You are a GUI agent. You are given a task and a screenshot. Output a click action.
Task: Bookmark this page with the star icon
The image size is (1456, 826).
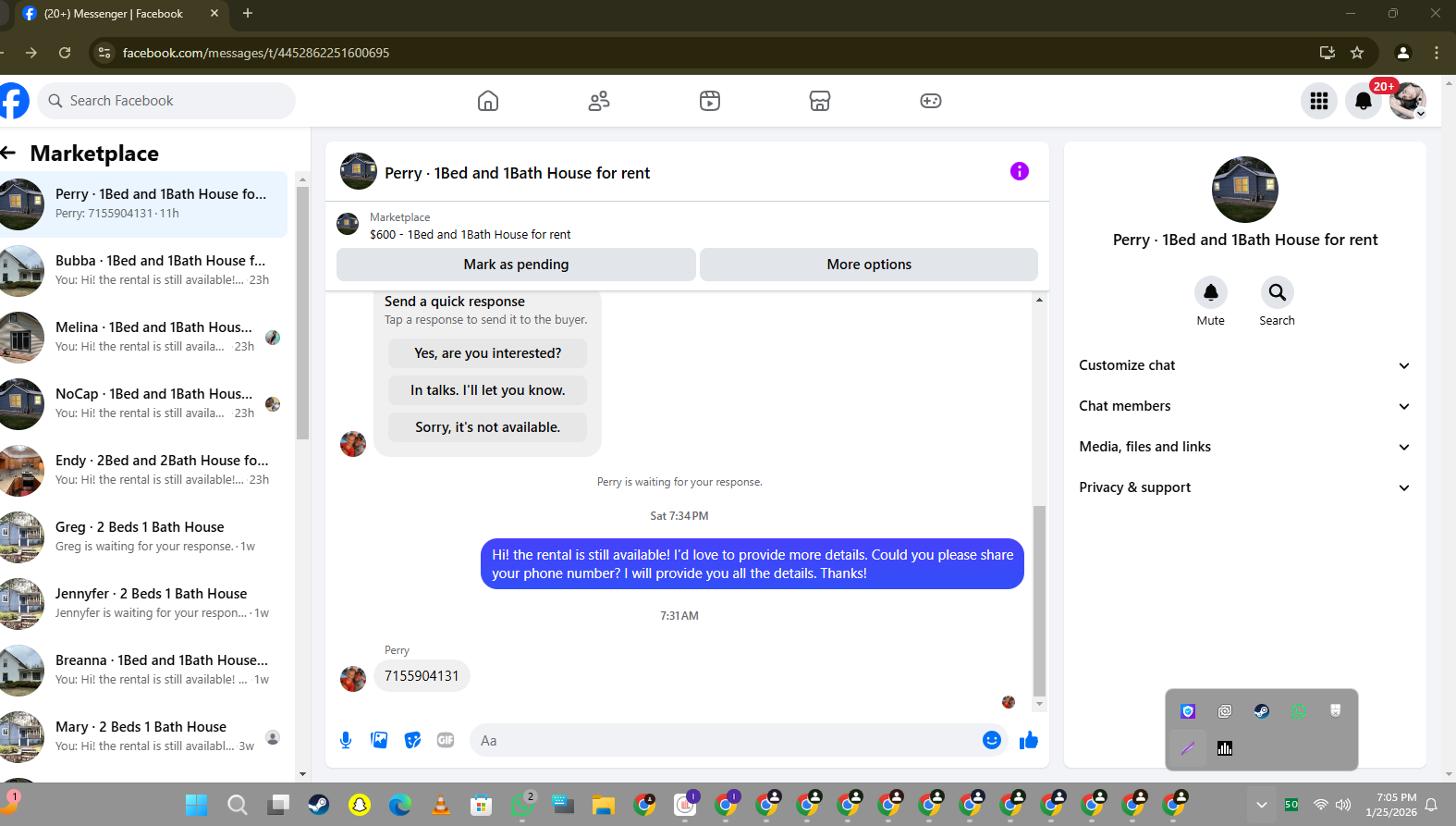[1357, 53]
